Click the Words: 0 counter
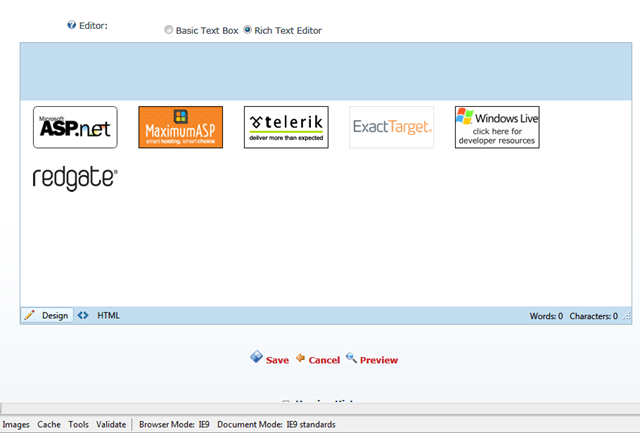This screenshot has width=640, height=433. (546, 316)
